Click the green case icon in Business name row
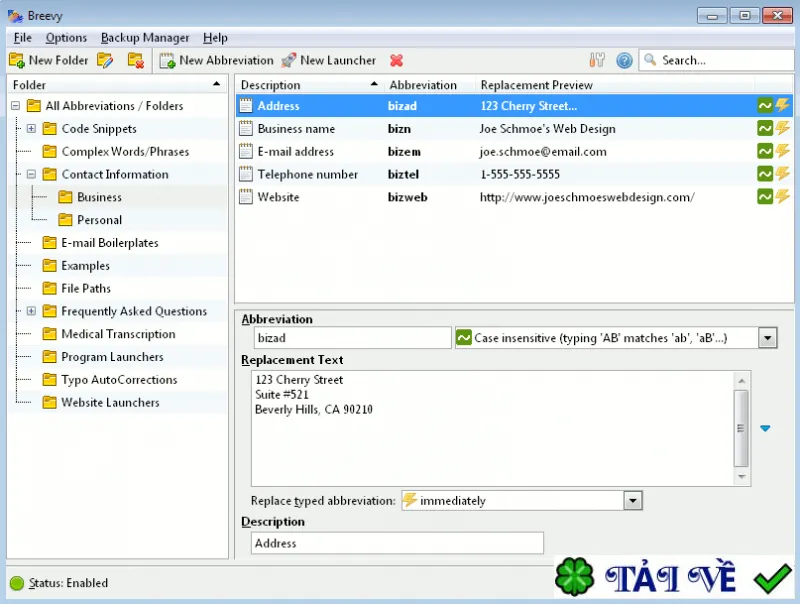The width and height of the screenshot is (800, 604). (765, 129)
